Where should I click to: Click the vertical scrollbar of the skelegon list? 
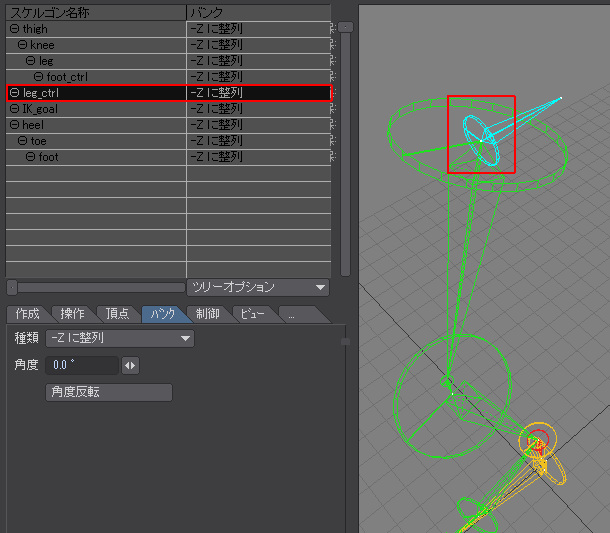pos(345,149)
